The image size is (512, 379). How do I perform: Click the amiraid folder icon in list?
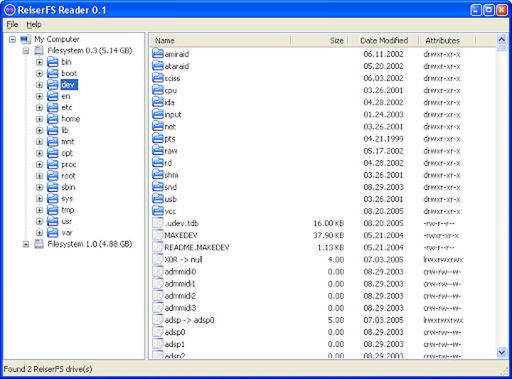pos(158,54)
